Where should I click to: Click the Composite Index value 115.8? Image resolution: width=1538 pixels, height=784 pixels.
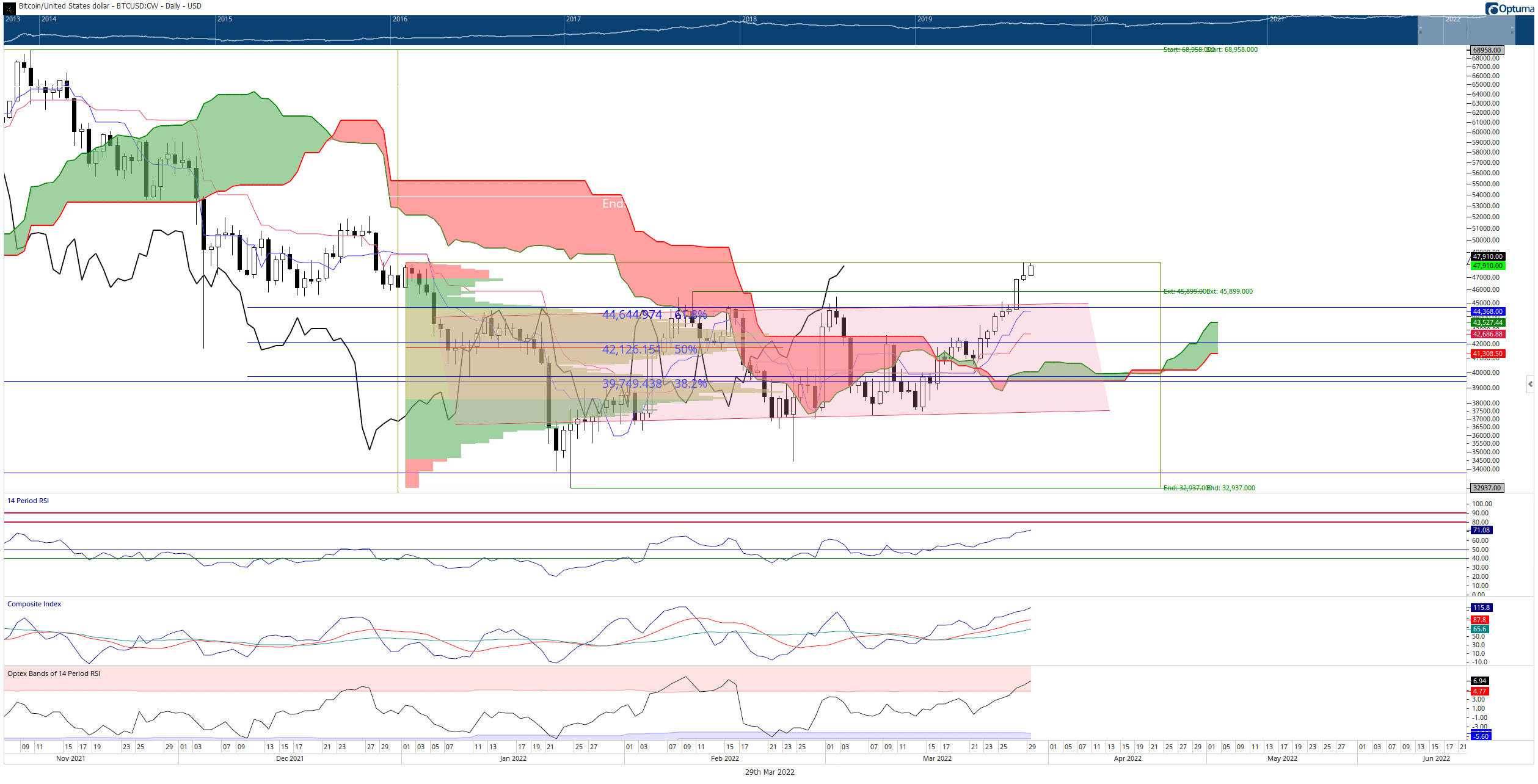pyautogui.click(x=1481, y=608)
